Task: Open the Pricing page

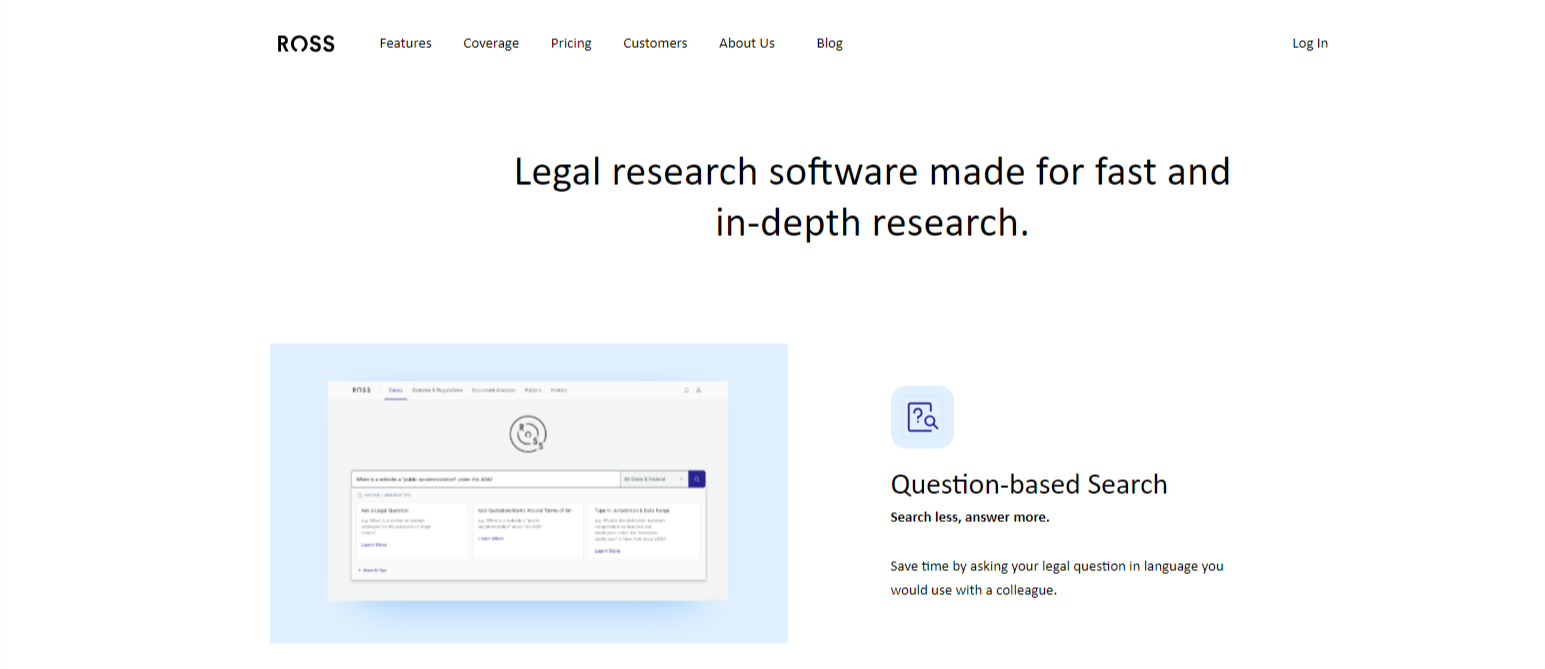Action: pyautogui.click(x=571, y=43)
